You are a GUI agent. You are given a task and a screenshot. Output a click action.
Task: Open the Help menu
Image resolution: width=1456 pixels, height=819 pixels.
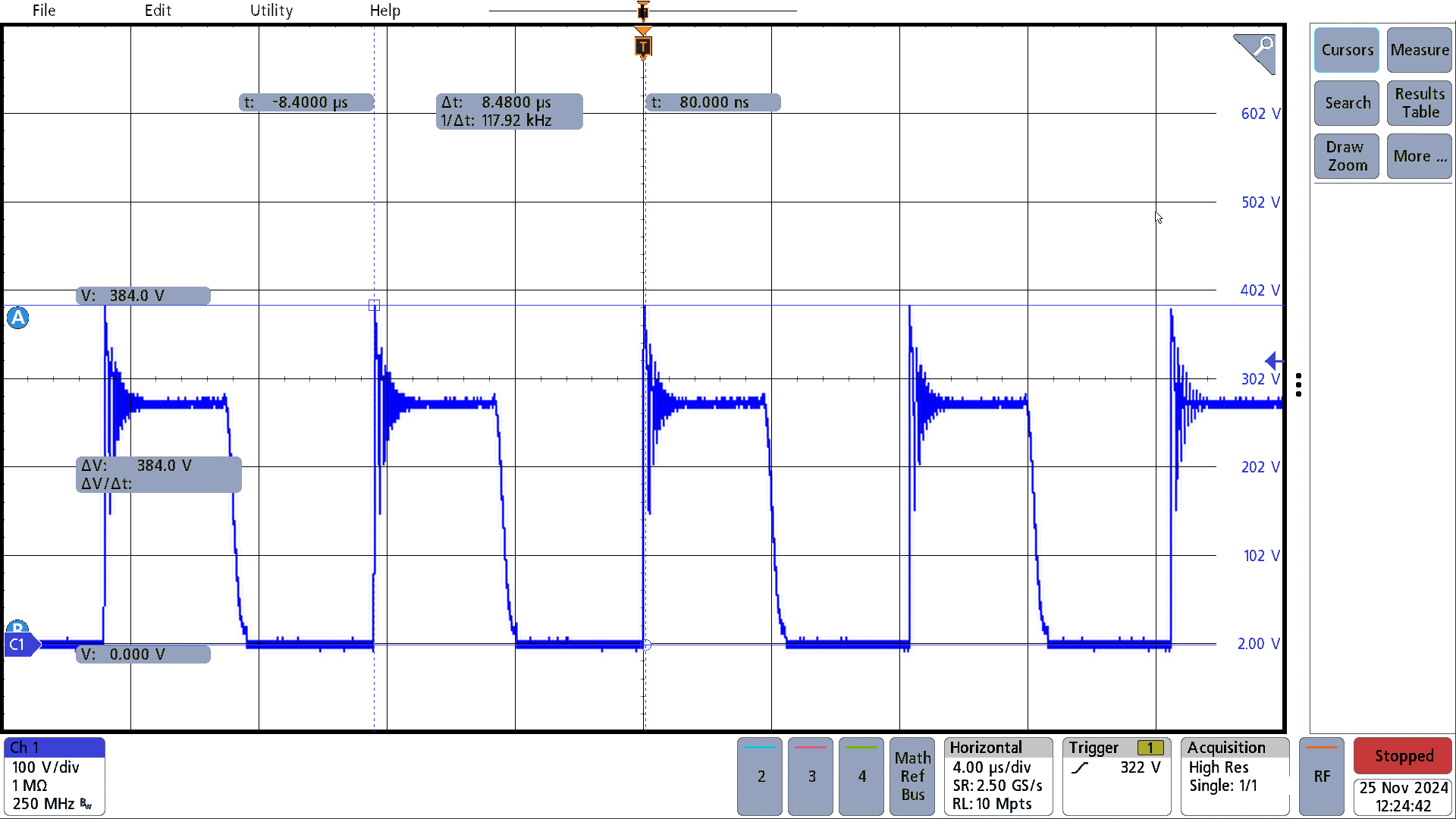coord(385,11)
